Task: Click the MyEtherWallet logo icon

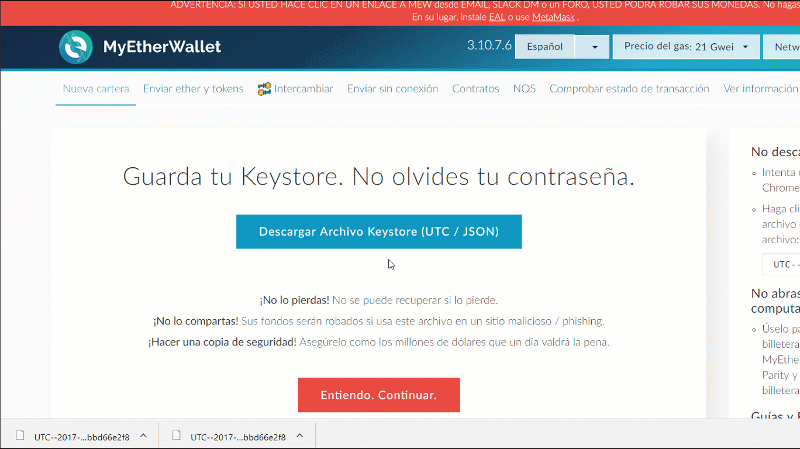Action: pos(76,47)
